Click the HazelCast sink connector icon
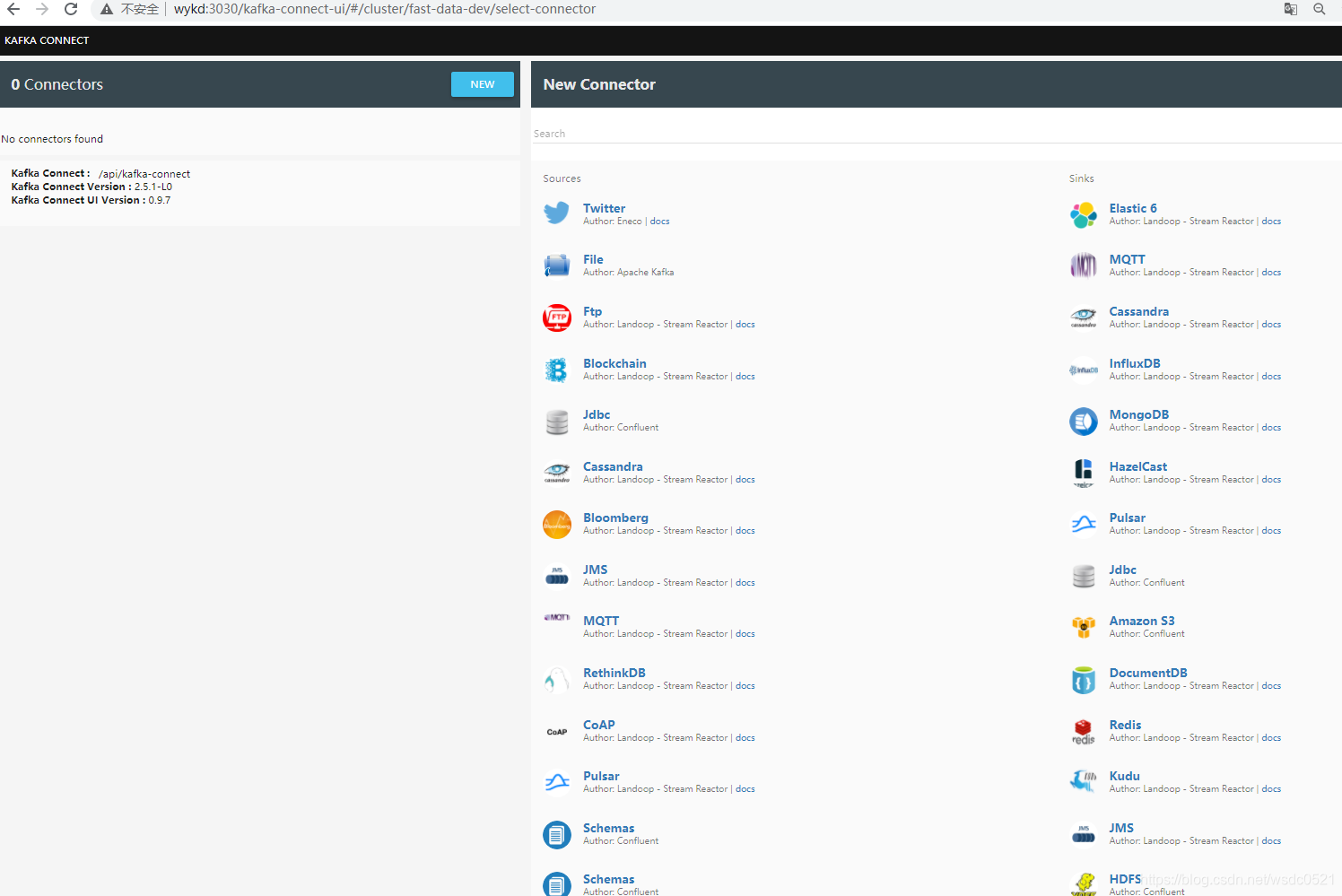This screenshot has width=1342, height=896. (x=1084, y=473)
